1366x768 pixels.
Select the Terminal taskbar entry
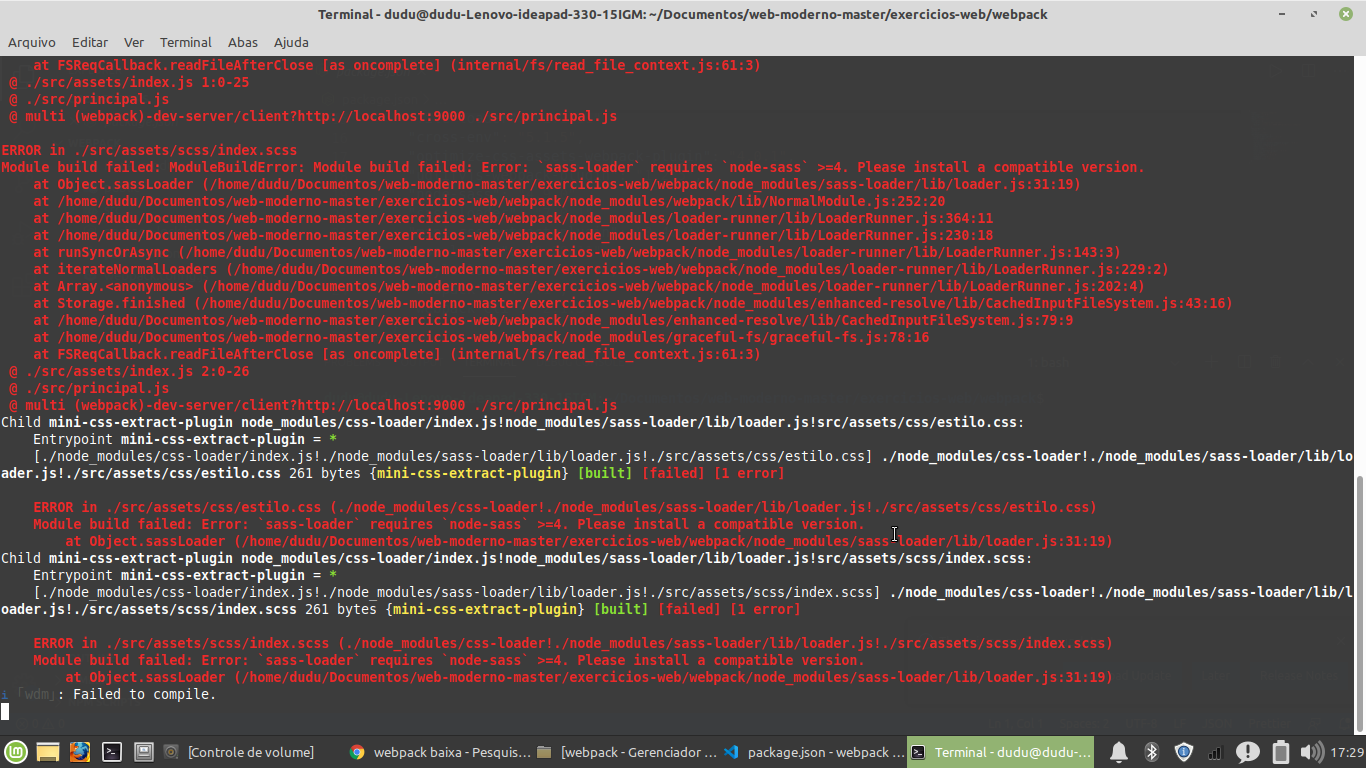pos(1000,752)
